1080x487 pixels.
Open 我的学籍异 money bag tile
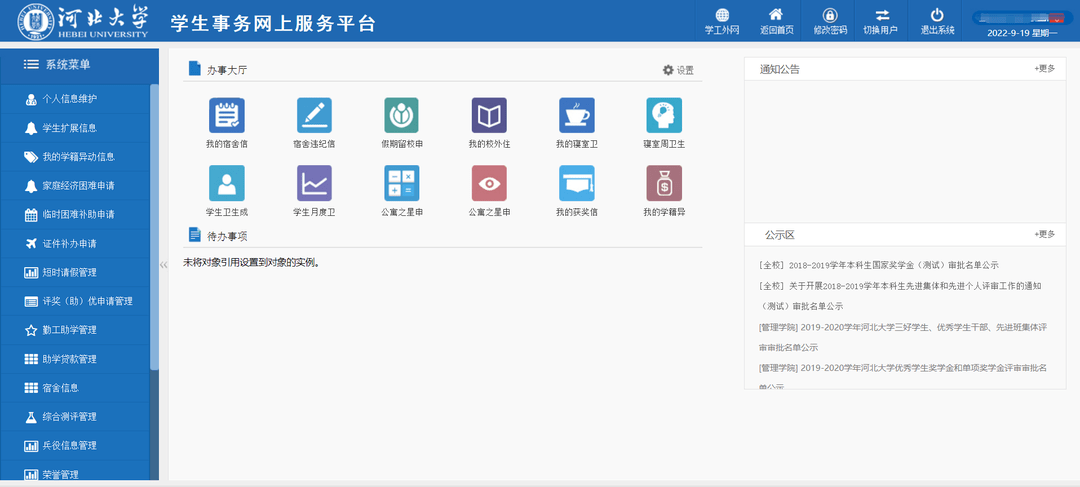pyautogui.click(x=664, y=183)
